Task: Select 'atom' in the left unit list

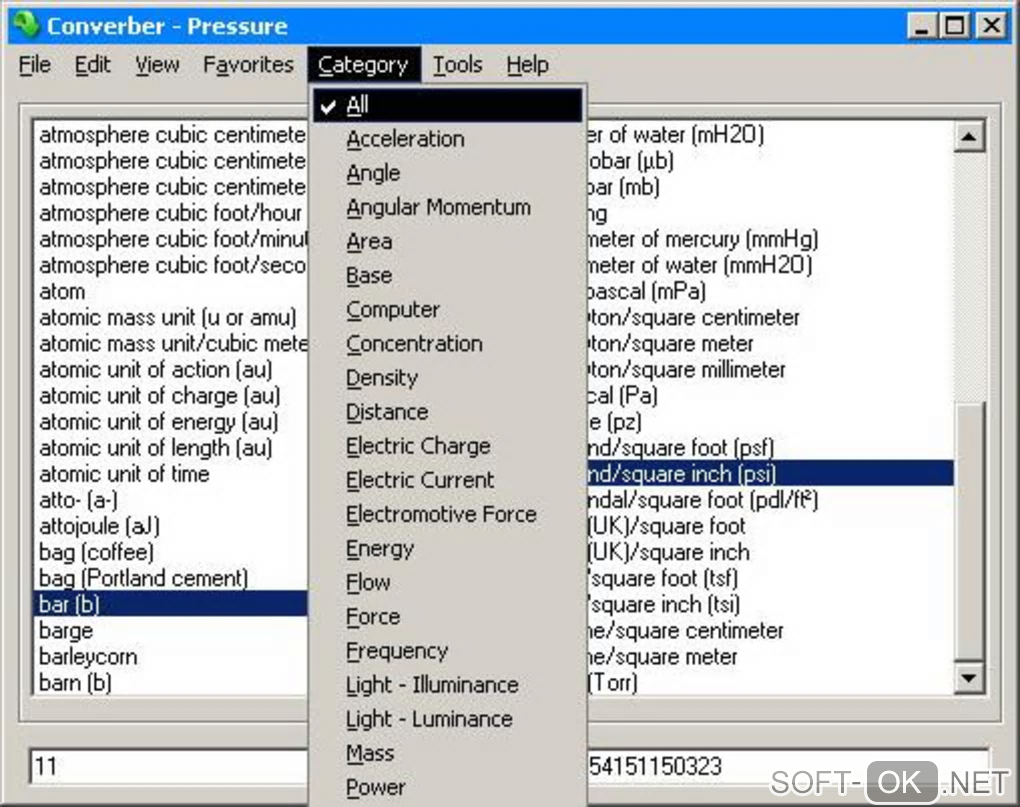Action: pyautogui.click(x=170, y=291)
